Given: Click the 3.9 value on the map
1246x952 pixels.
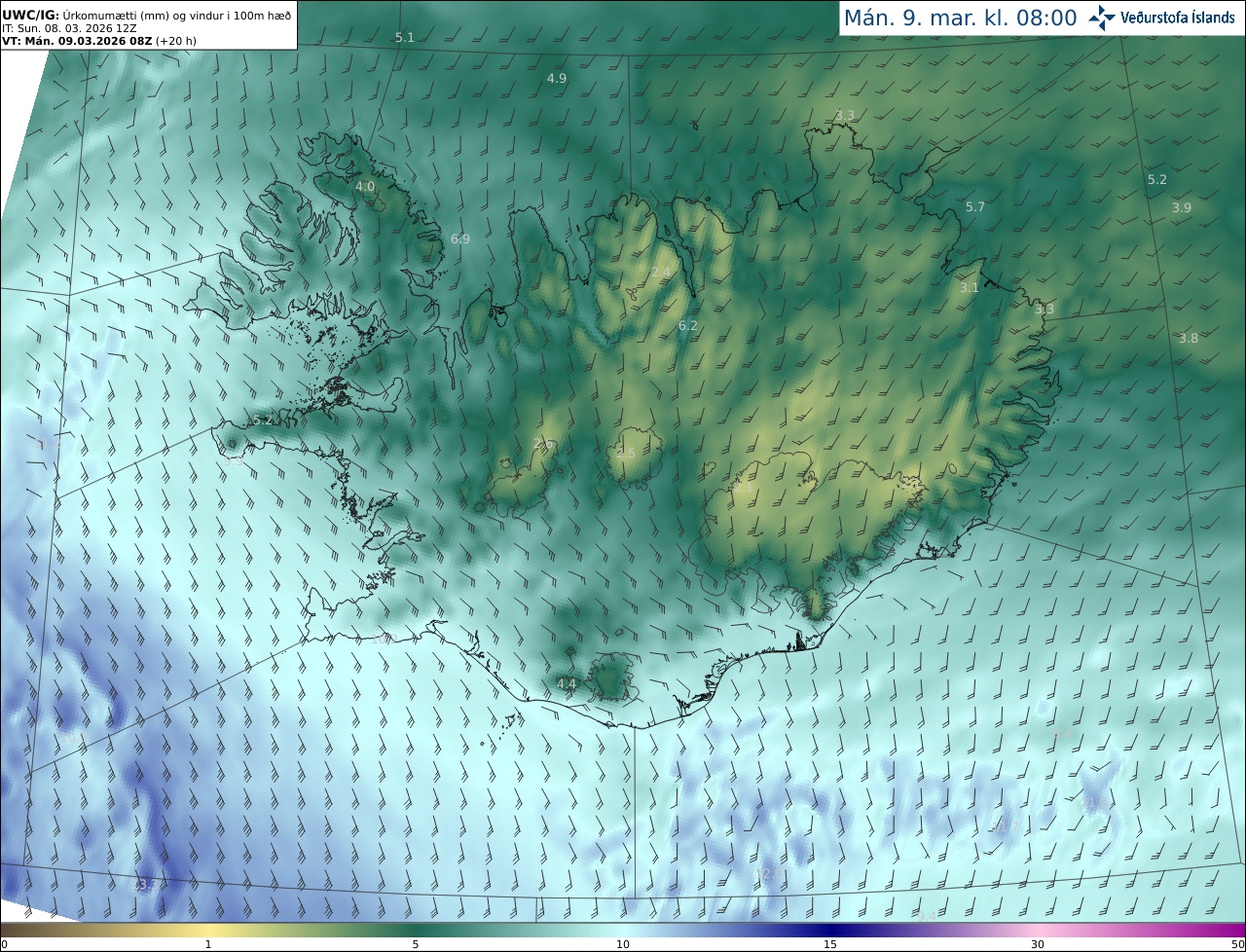Looking at the screenshot, I should [x=1182, y=207].
